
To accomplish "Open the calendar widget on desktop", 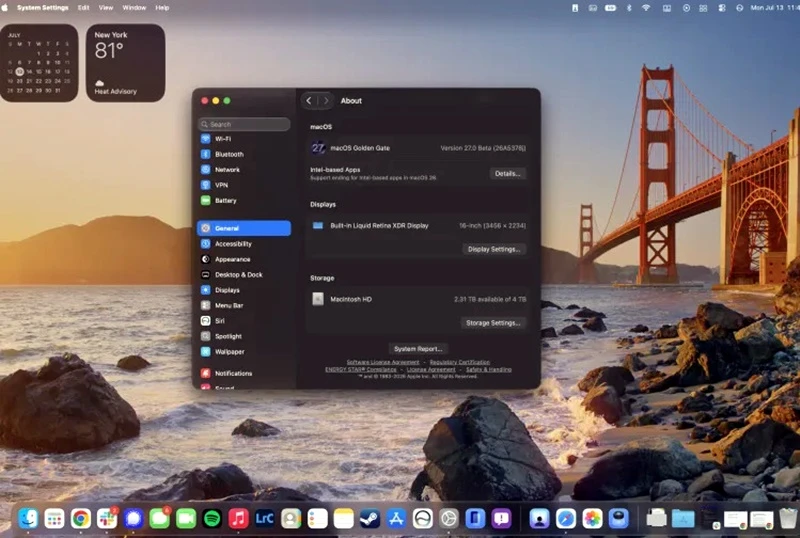I will click(x=39, y=63).
